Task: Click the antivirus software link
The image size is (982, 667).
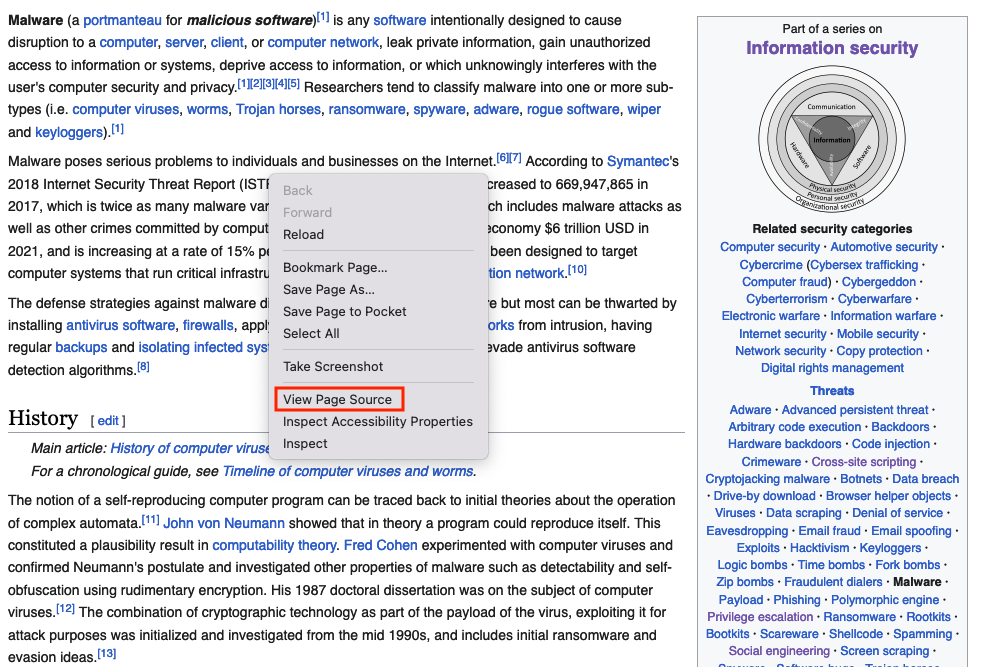Action: click(x=120, y=326)
